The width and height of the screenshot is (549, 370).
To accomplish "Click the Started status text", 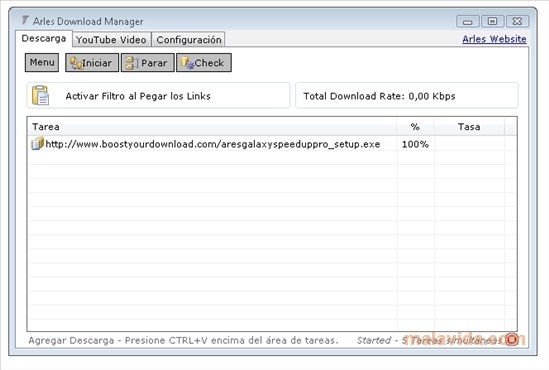I will tap(374, 340).
